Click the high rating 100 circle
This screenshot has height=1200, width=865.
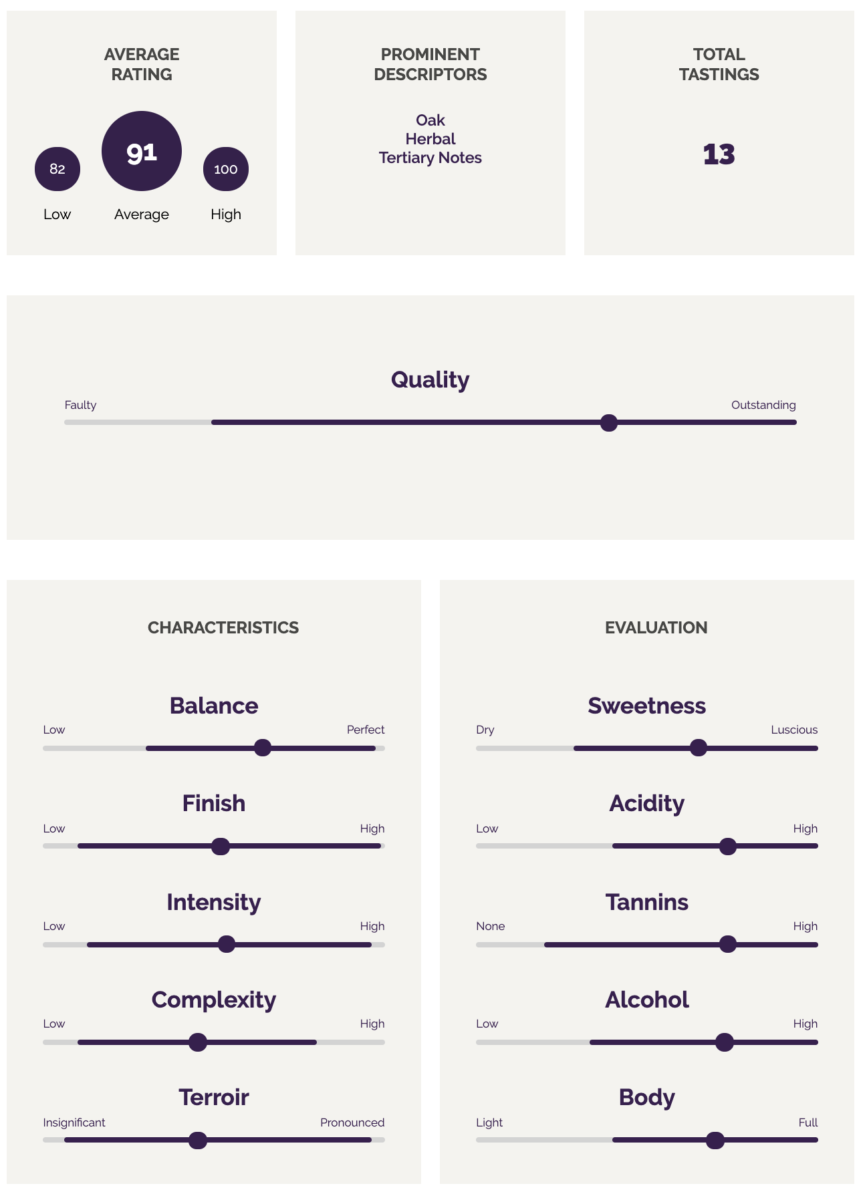click(x=226, y=169)
